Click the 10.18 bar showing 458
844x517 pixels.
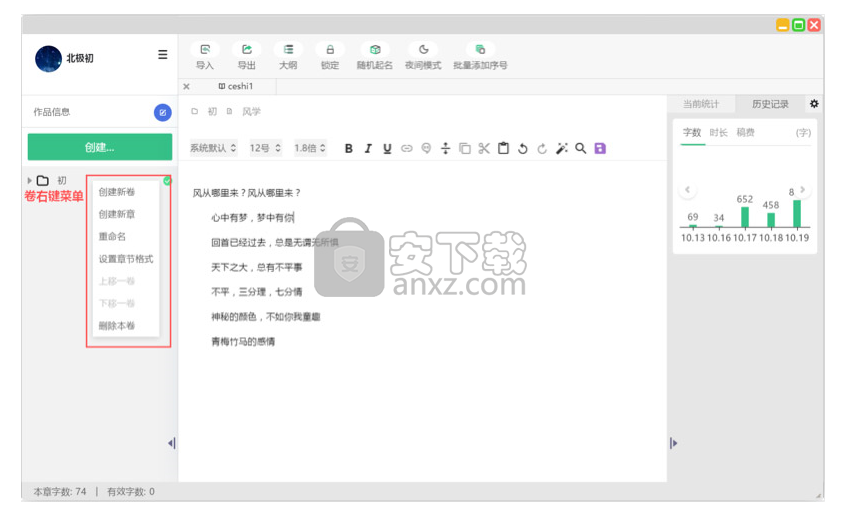771,220
